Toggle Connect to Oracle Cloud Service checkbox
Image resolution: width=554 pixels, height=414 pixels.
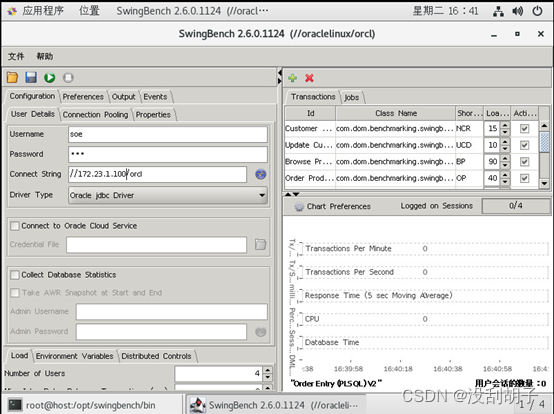point(15,226)
